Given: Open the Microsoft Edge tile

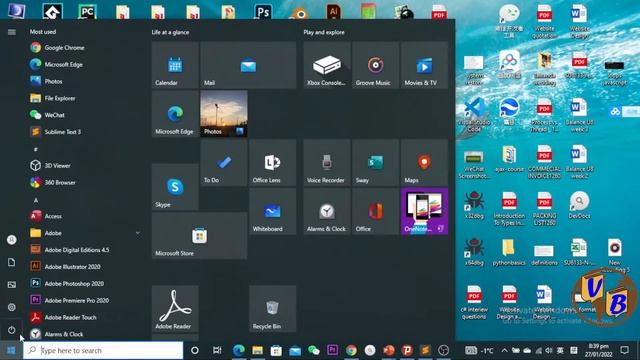Looking at the screenshot, I should (175, 114).
